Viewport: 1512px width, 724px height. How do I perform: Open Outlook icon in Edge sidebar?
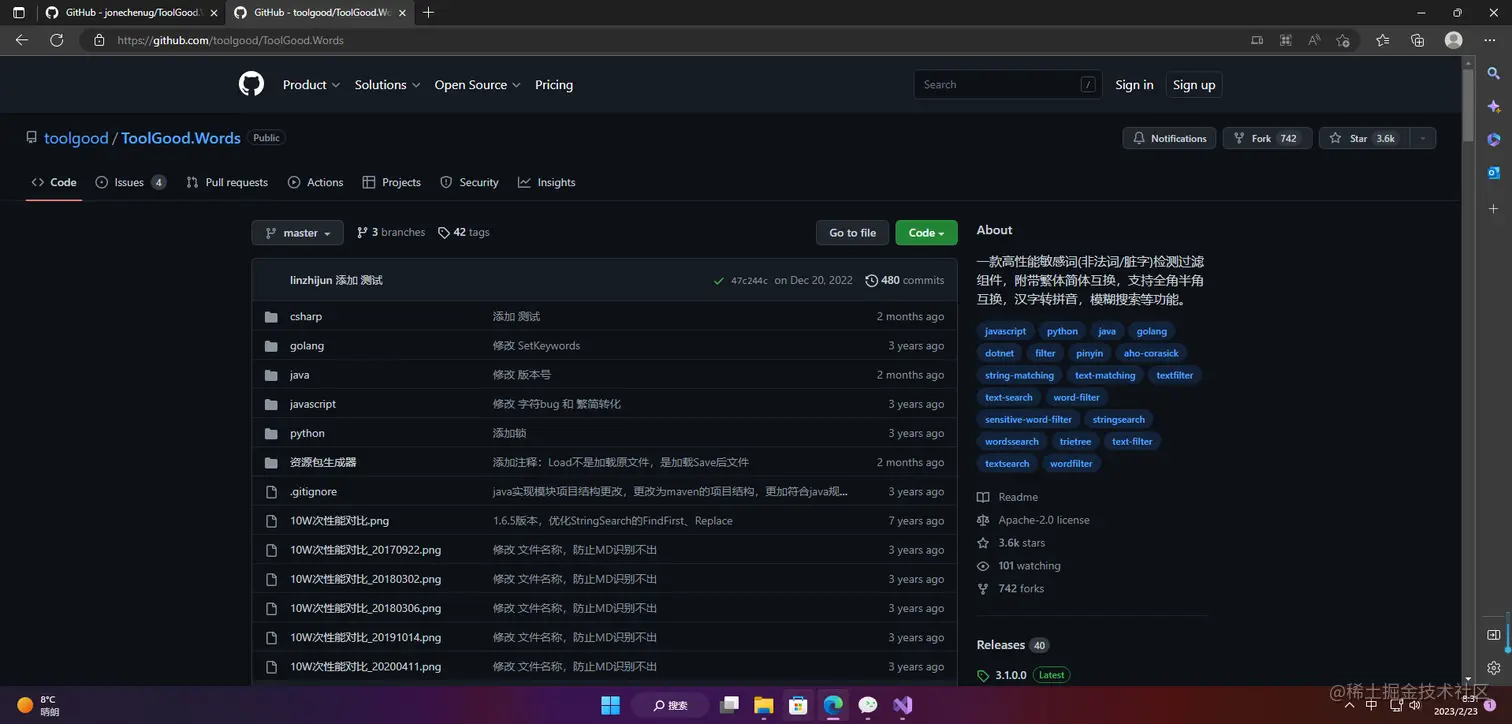(1494, 173)
